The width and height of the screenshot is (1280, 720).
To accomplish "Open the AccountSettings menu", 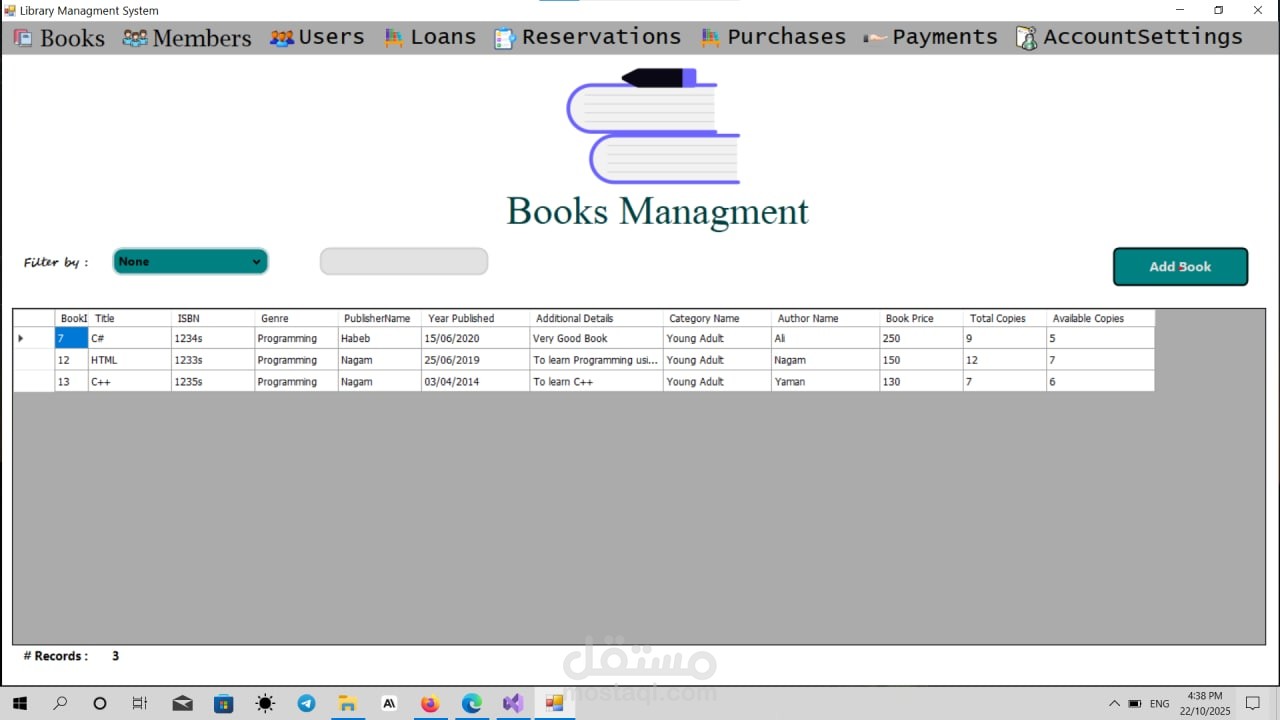I will pyautogui.click(x=1129, y=38).
